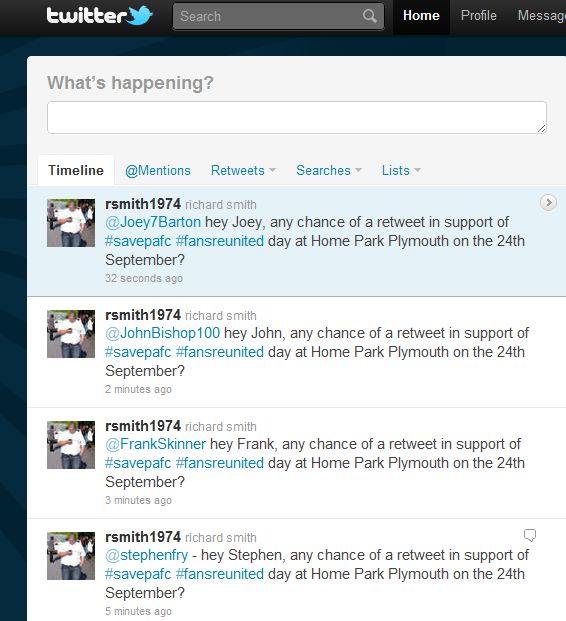This screenshot has height=621, width=566.
Task: Click avatar on the FrankSkinner tweet
Action: 71,445
